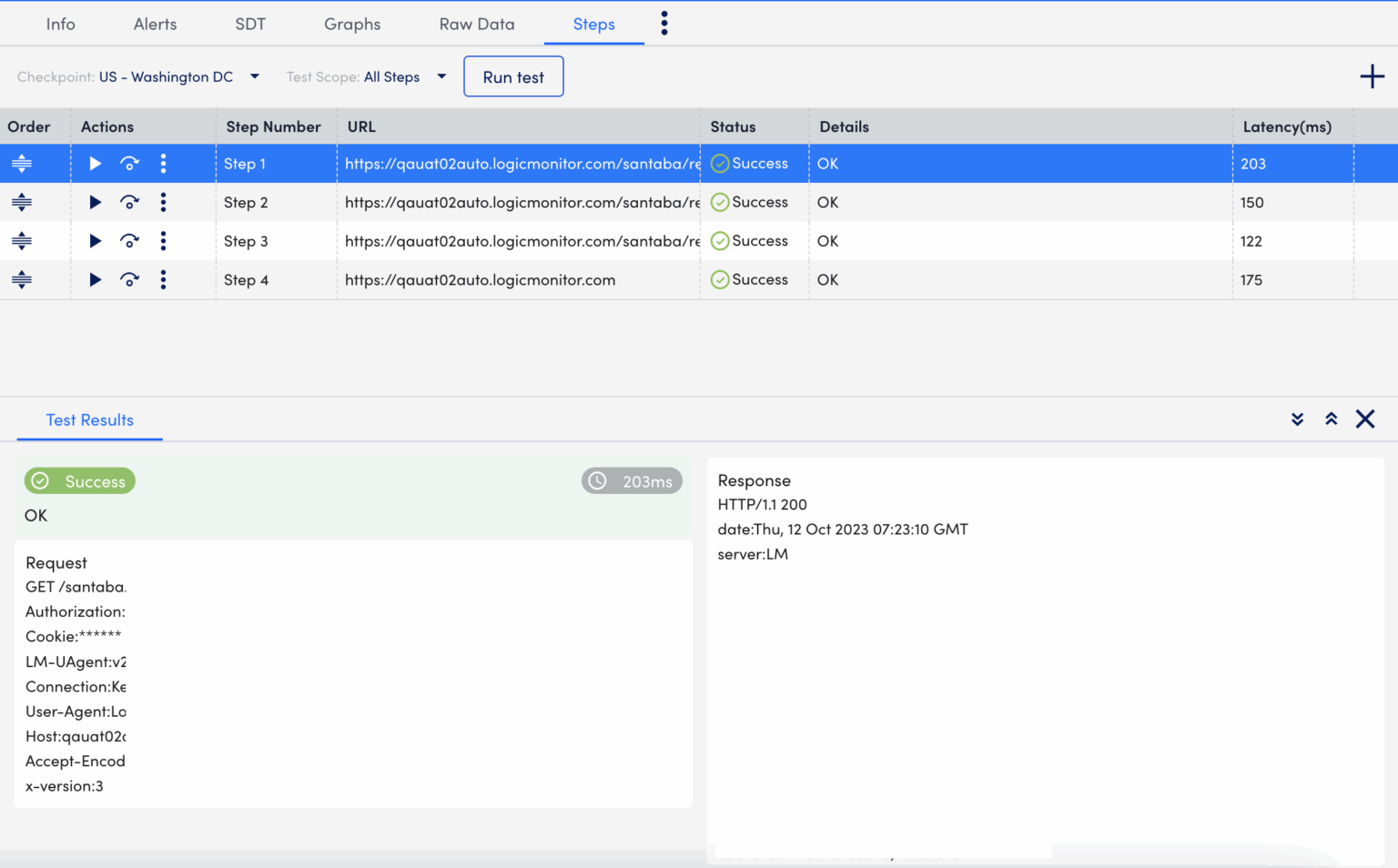Click Success status icon in Step 1 row

coord(720,164)
